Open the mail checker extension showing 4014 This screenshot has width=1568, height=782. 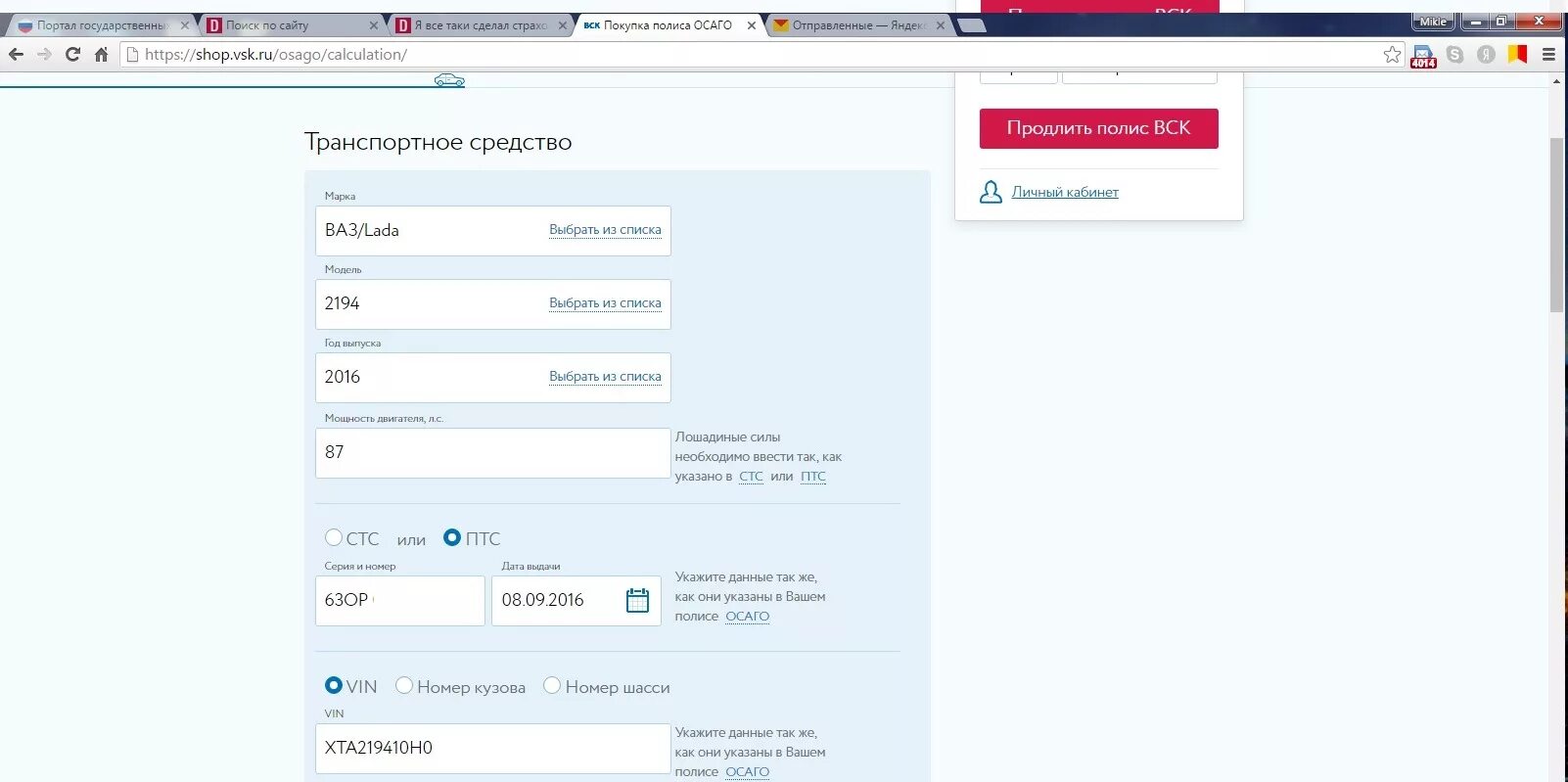[1423, 56]
